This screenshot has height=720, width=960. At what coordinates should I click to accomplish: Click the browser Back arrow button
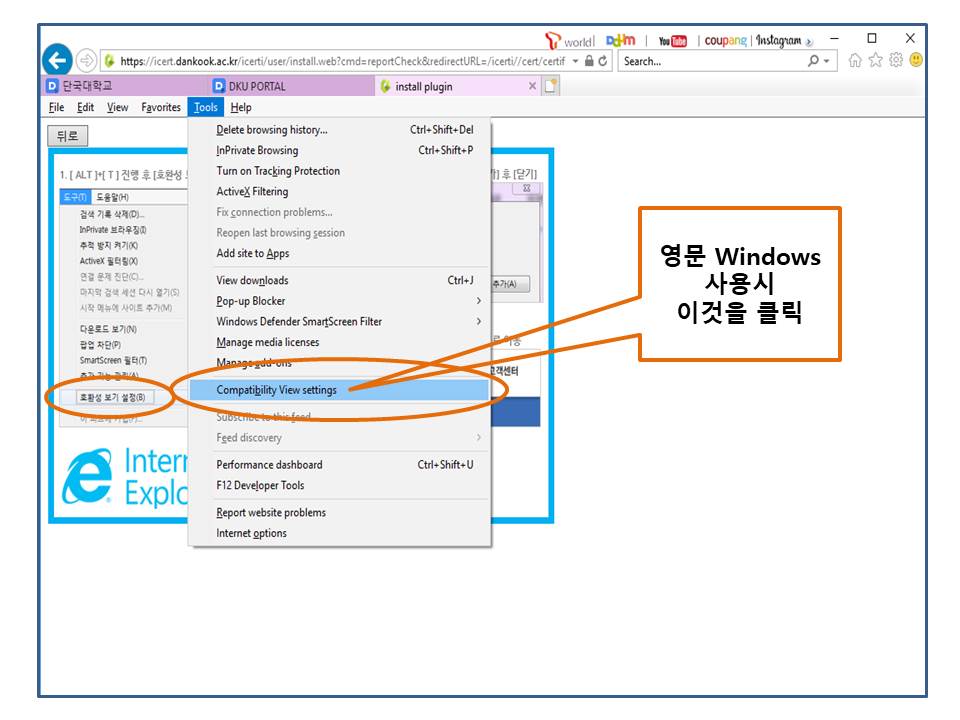58,60
